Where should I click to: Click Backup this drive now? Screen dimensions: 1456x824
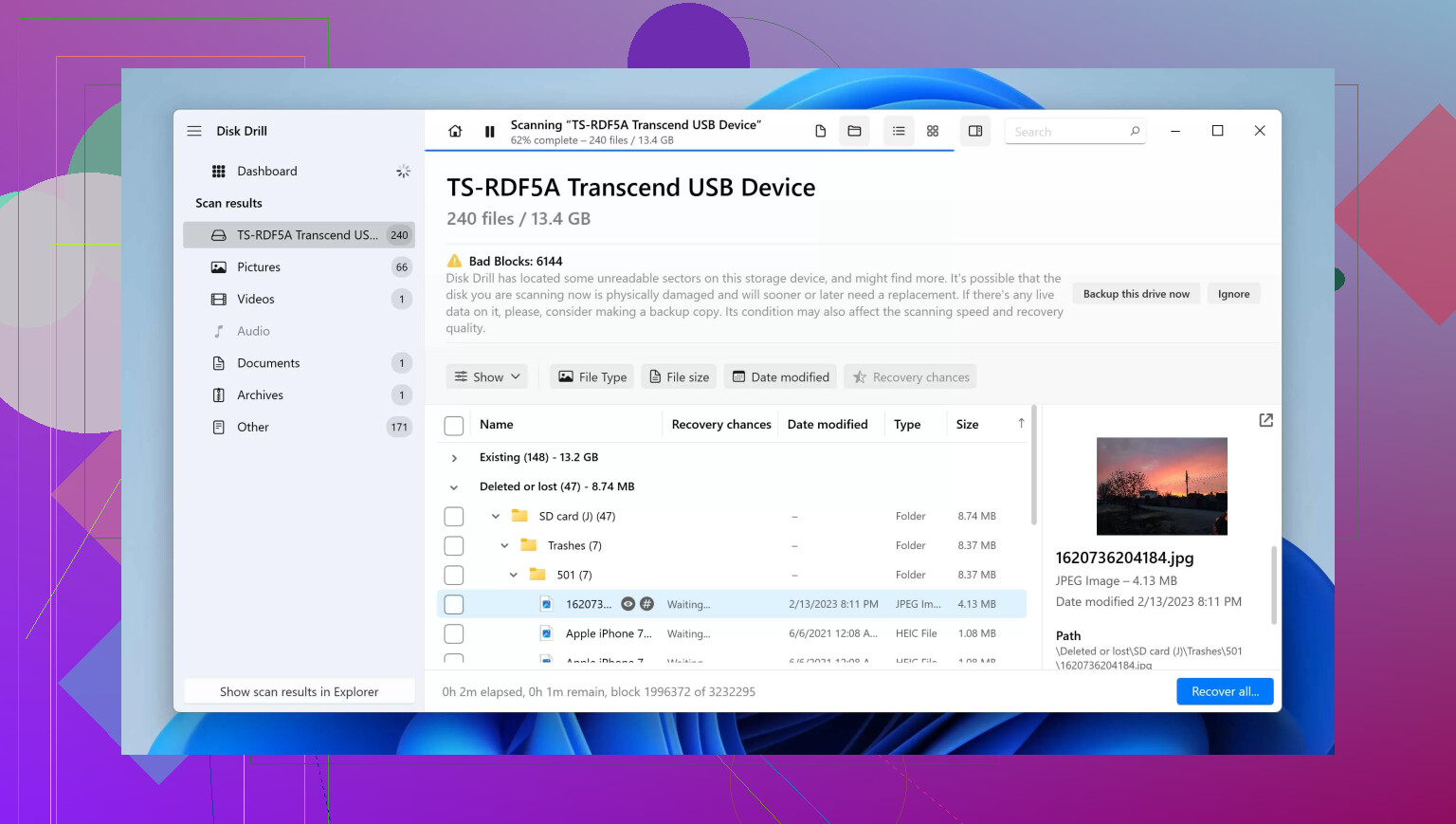point(1136,294)
